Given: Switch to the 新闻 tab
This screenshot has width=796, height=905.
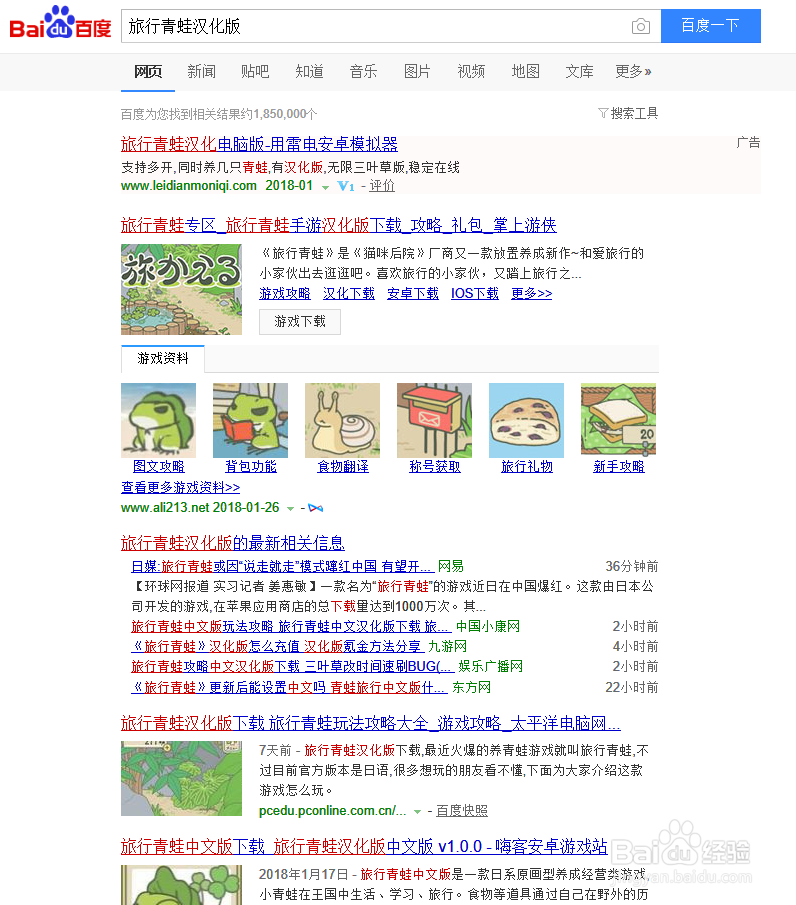Looking at the screenshot, I should pyautogui.click(x=201, y=72).
